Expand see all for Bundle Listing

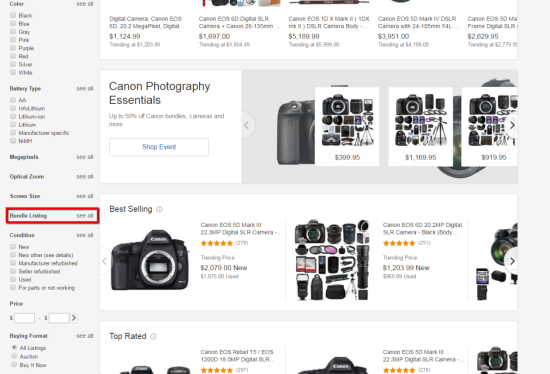85,215
